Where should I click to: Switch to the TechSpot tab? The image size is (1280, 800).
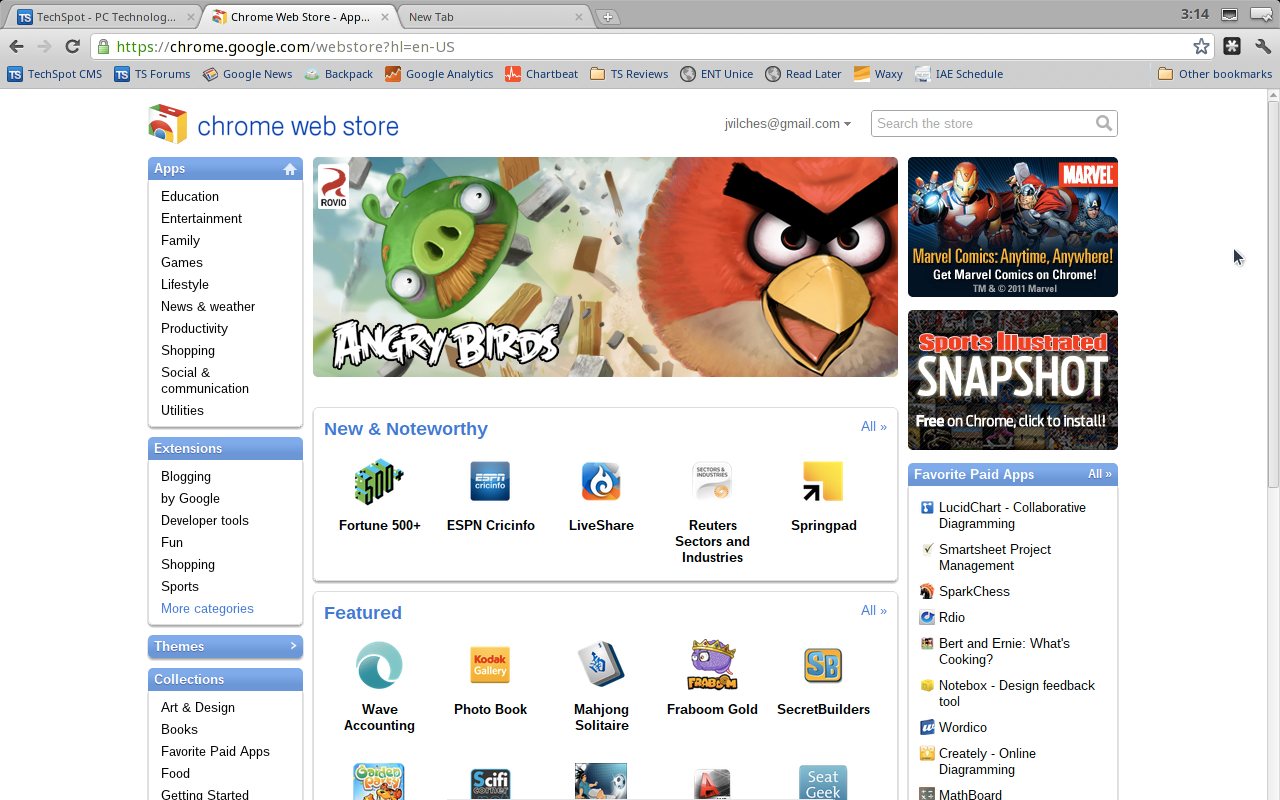105,17
